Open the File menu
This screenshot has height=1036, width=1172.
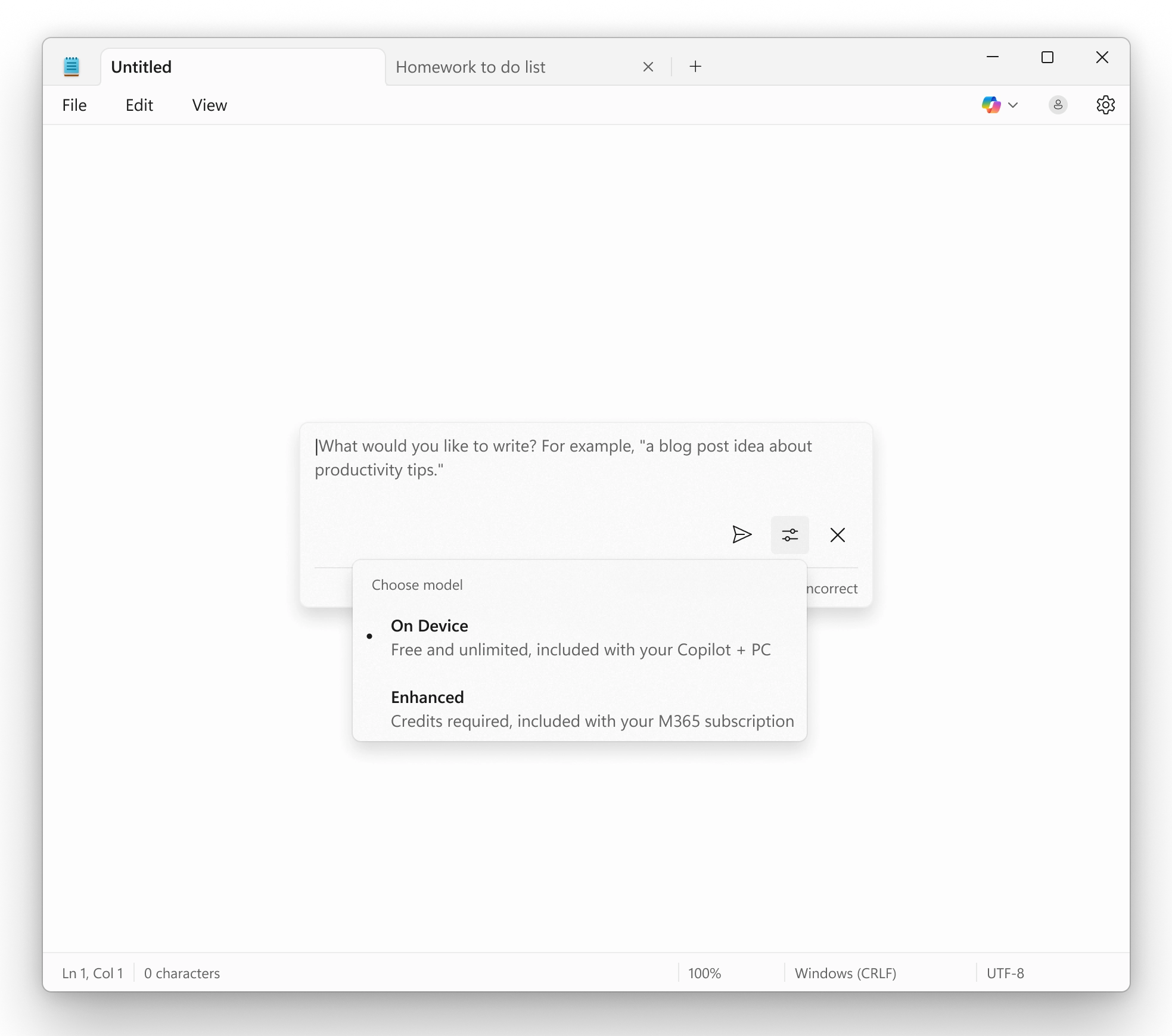tap(74, 105)
